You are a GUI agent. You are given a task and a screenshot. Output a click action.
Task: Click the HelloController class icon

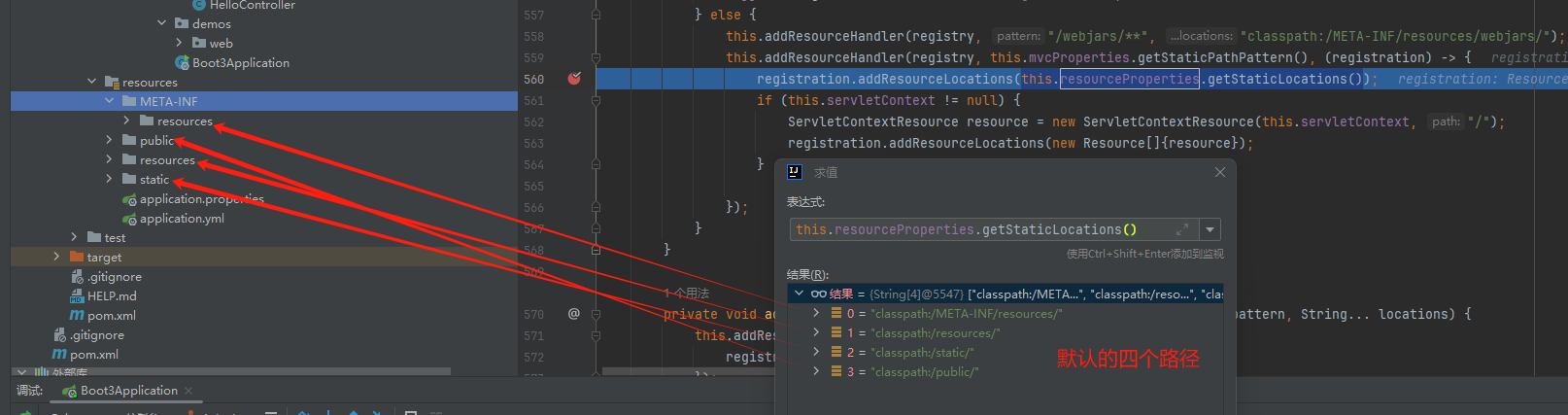tap(199, 5)
